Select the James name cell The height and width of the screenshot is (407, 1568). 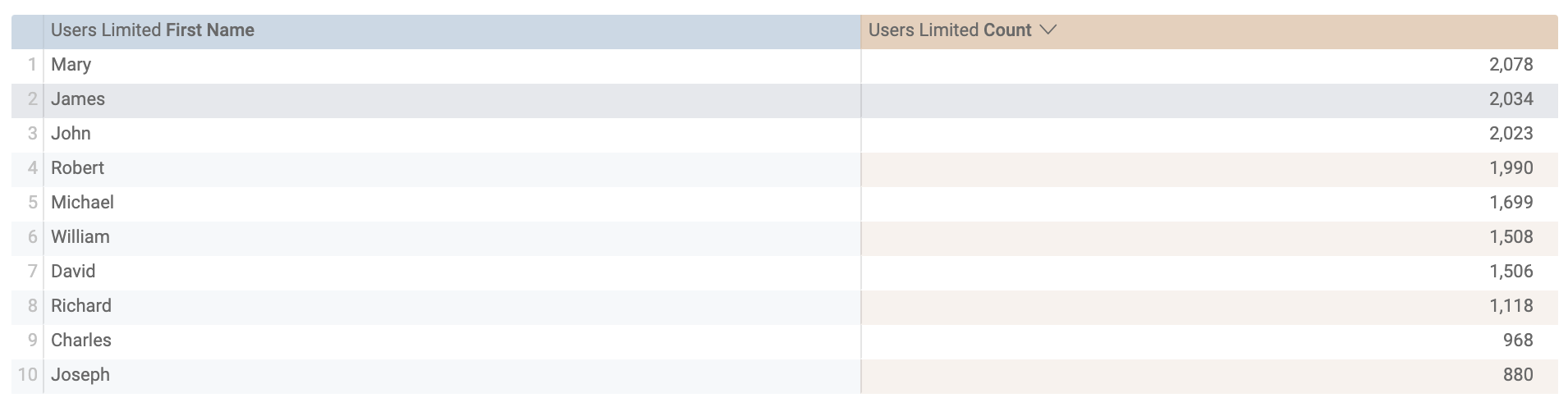click(78, 99)
